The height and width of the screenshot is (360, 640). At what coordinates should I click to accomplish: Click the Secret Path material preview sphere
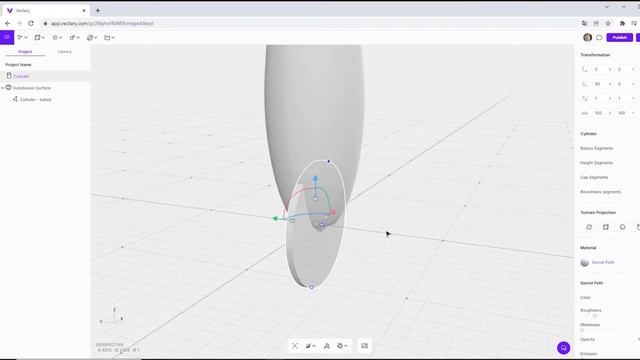click(x=584, y=262)
